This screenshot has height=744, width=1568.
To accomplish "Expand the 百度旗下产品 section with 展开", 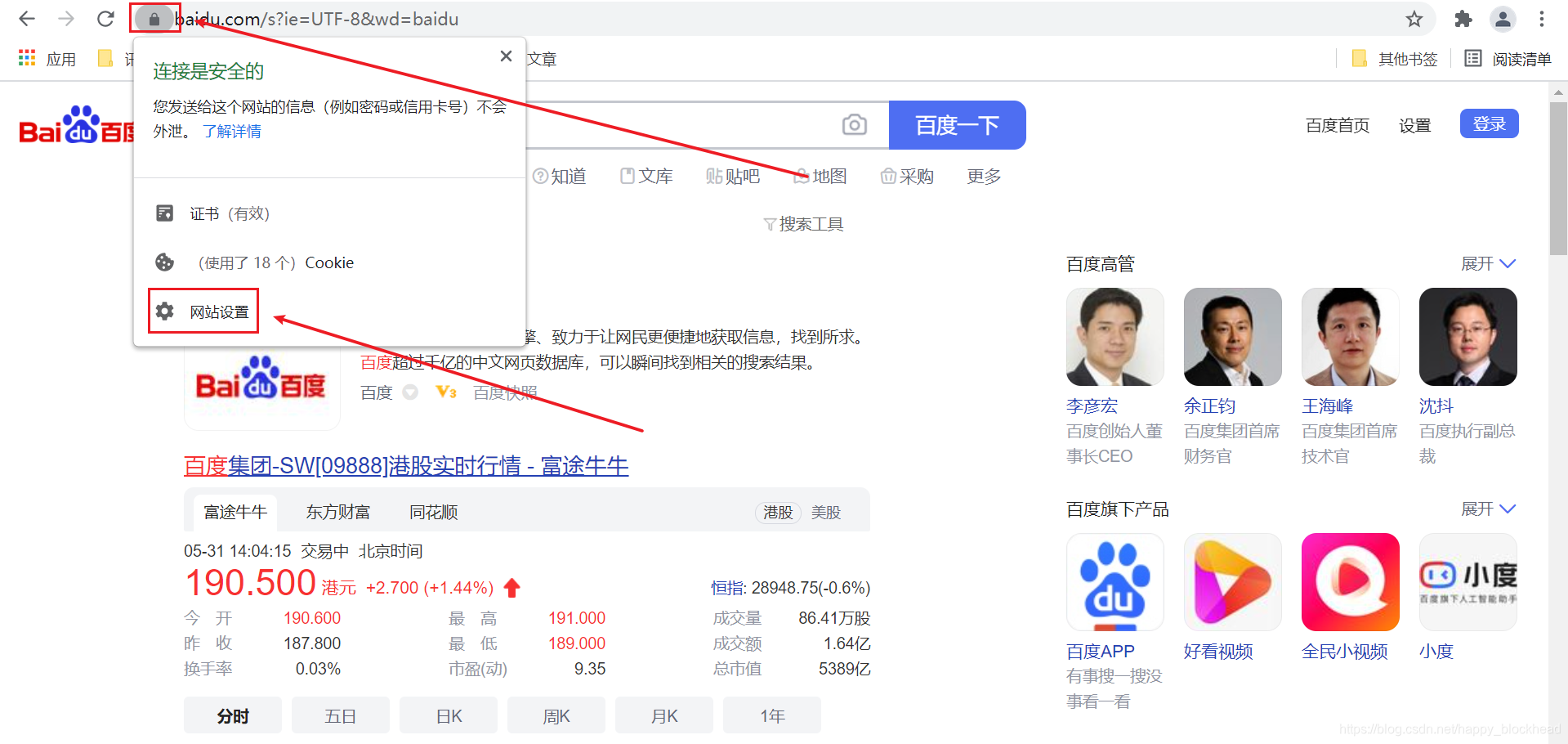I will click(x=1488, y=509).
